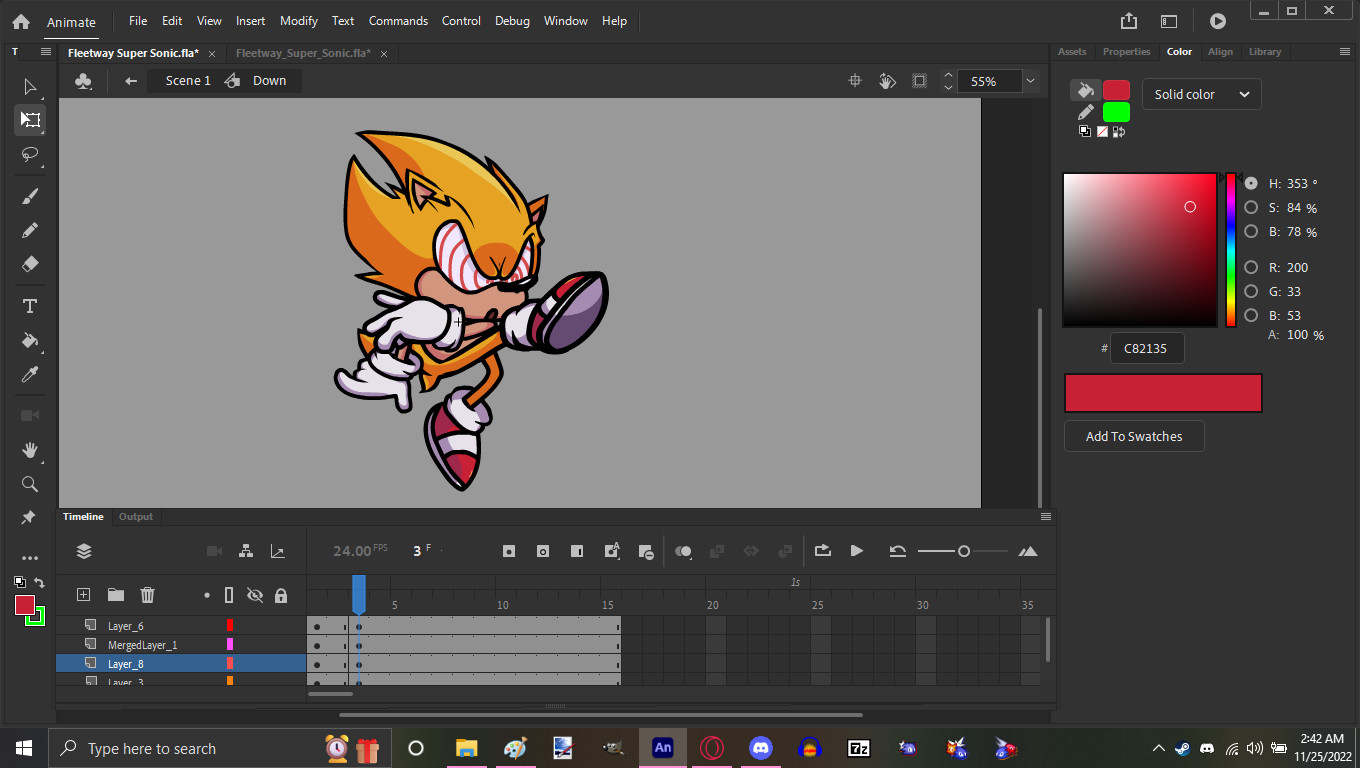Screen dimensions: 1360x768
Task: Click the Home icon
Action: pyautogui.click(x=21, y=21)
